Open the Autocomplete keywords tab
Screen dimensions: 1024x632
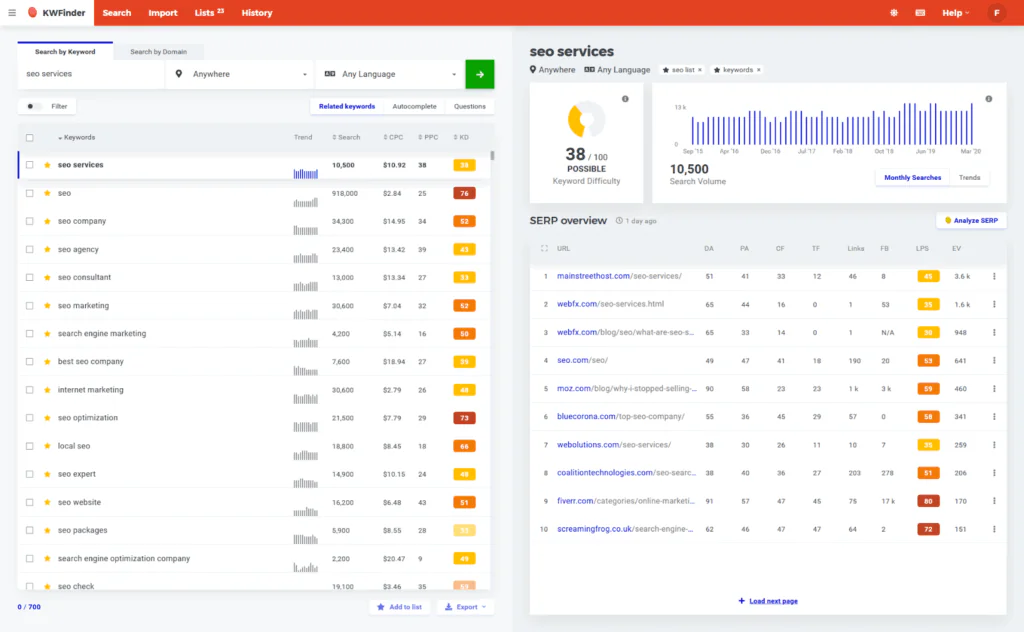(417, 106)
